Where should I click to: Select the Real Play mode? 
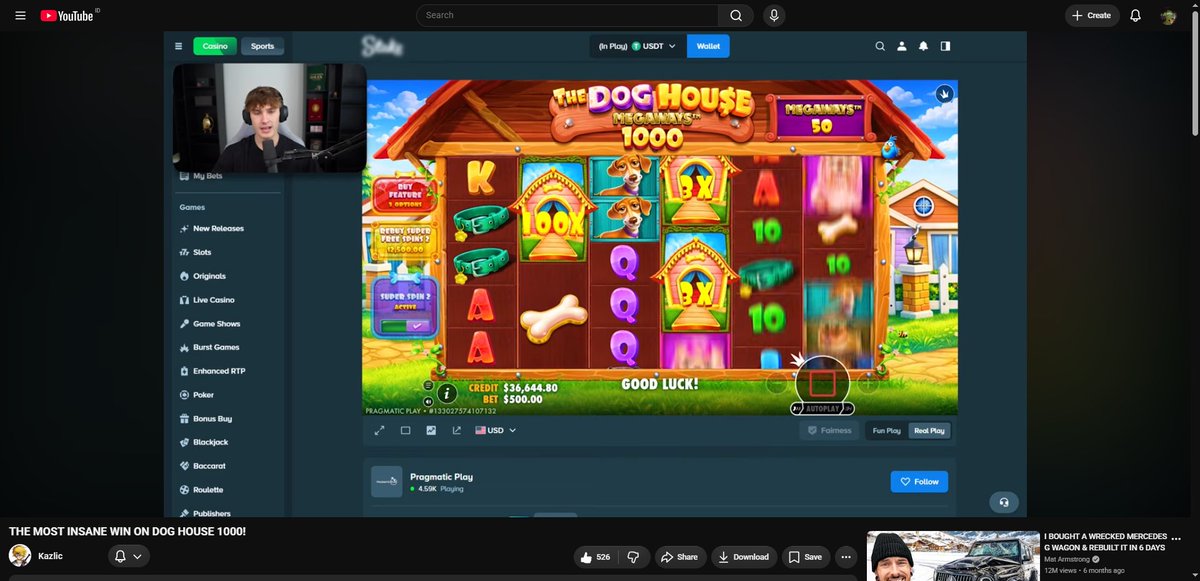coord(929,430)
